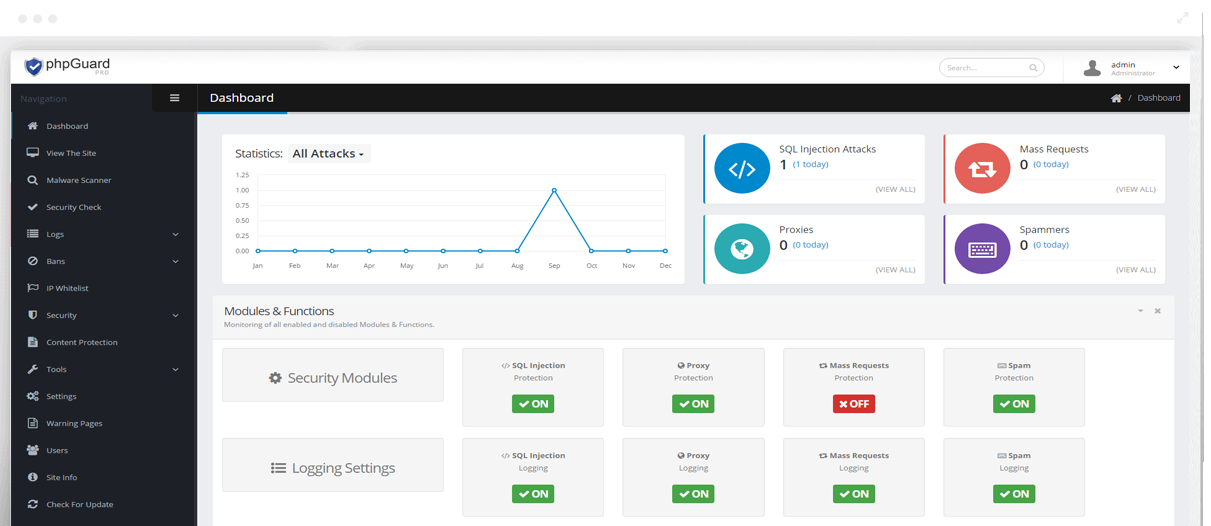The height and width of the screenshot is (526, 1211).
Task: Click Logging Settings button
Action: [x=333, y=465]
